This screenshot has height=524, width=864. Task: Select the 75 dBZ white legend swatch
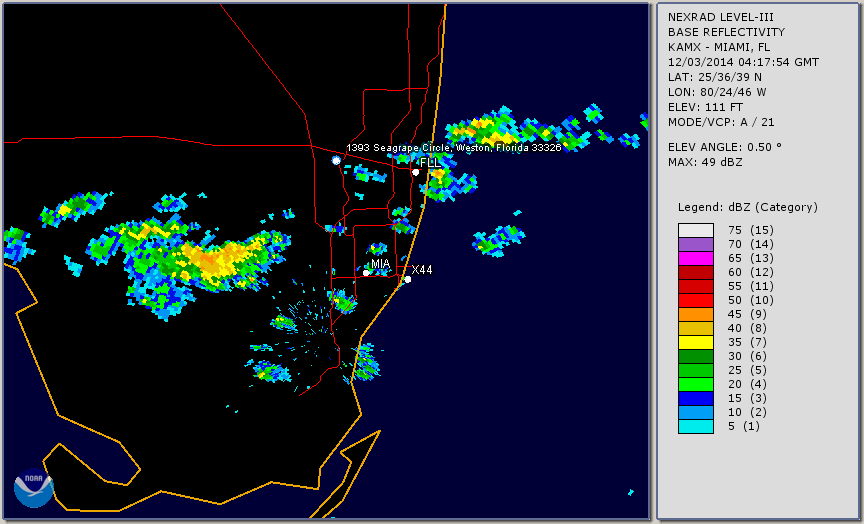point(696,230)
